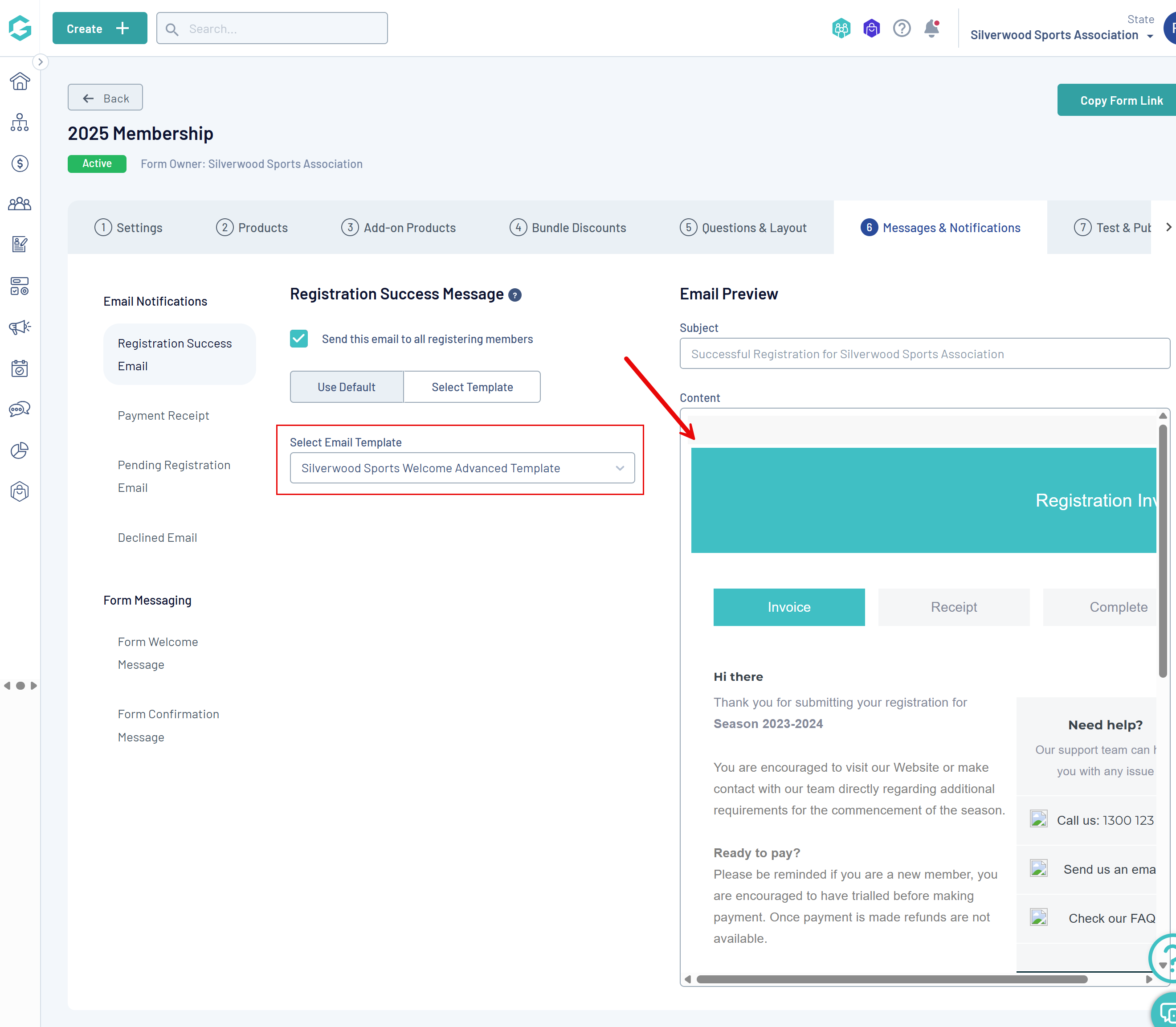This screenshot has width=1176, height=1027.
Task: Open the Select Email Template dropdown
Action: (462, 468)
